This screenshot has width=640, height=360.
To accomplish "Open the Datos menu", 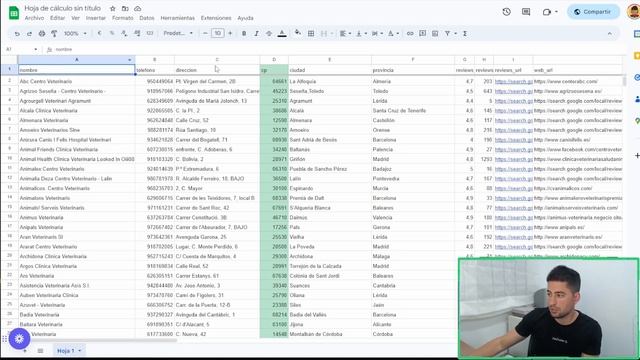I will point(147,18).
